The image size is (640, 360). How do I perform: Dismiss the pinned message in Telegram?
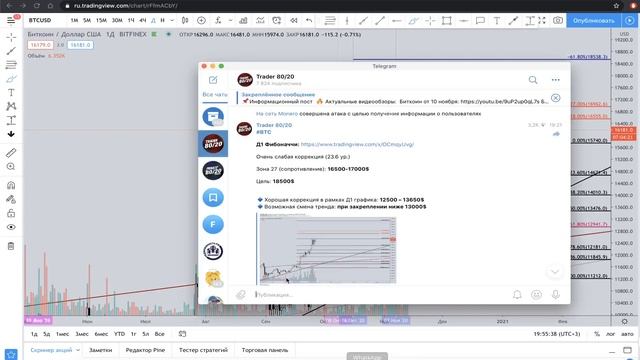tap(556, 98)
